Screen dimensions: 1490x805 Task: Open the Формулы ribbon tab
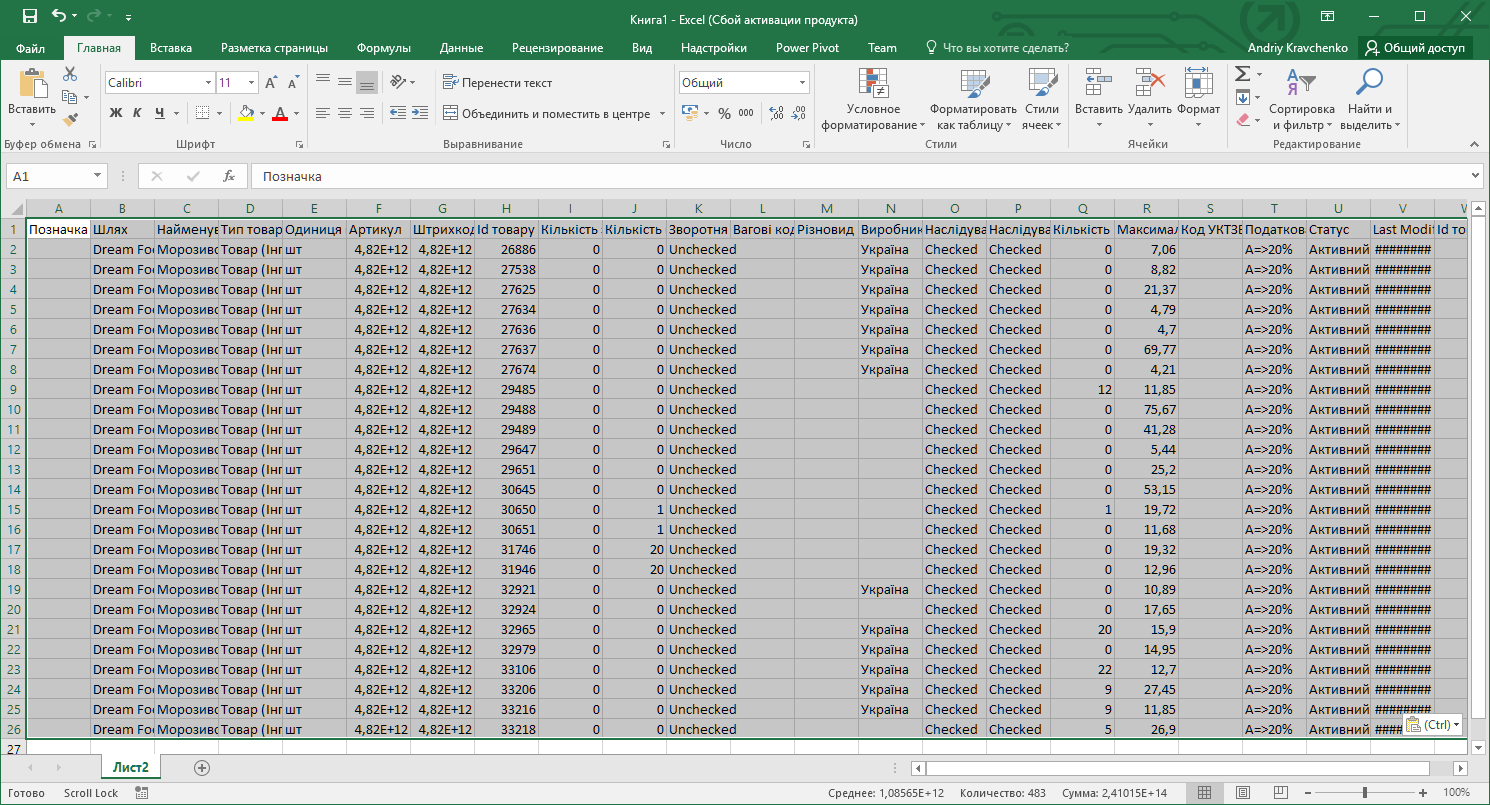pos(383,48)
